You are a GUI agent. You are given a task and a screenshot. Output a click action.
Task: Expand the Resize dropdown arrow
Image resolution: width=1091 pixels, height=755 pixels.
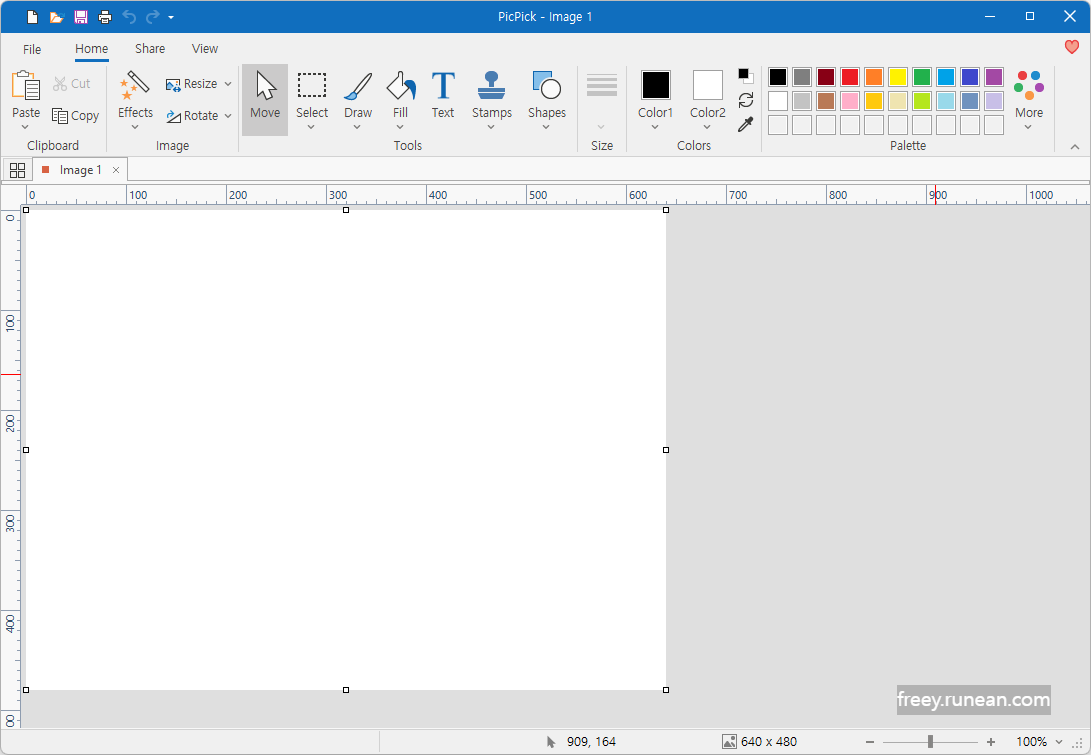[x=228, y=84]
